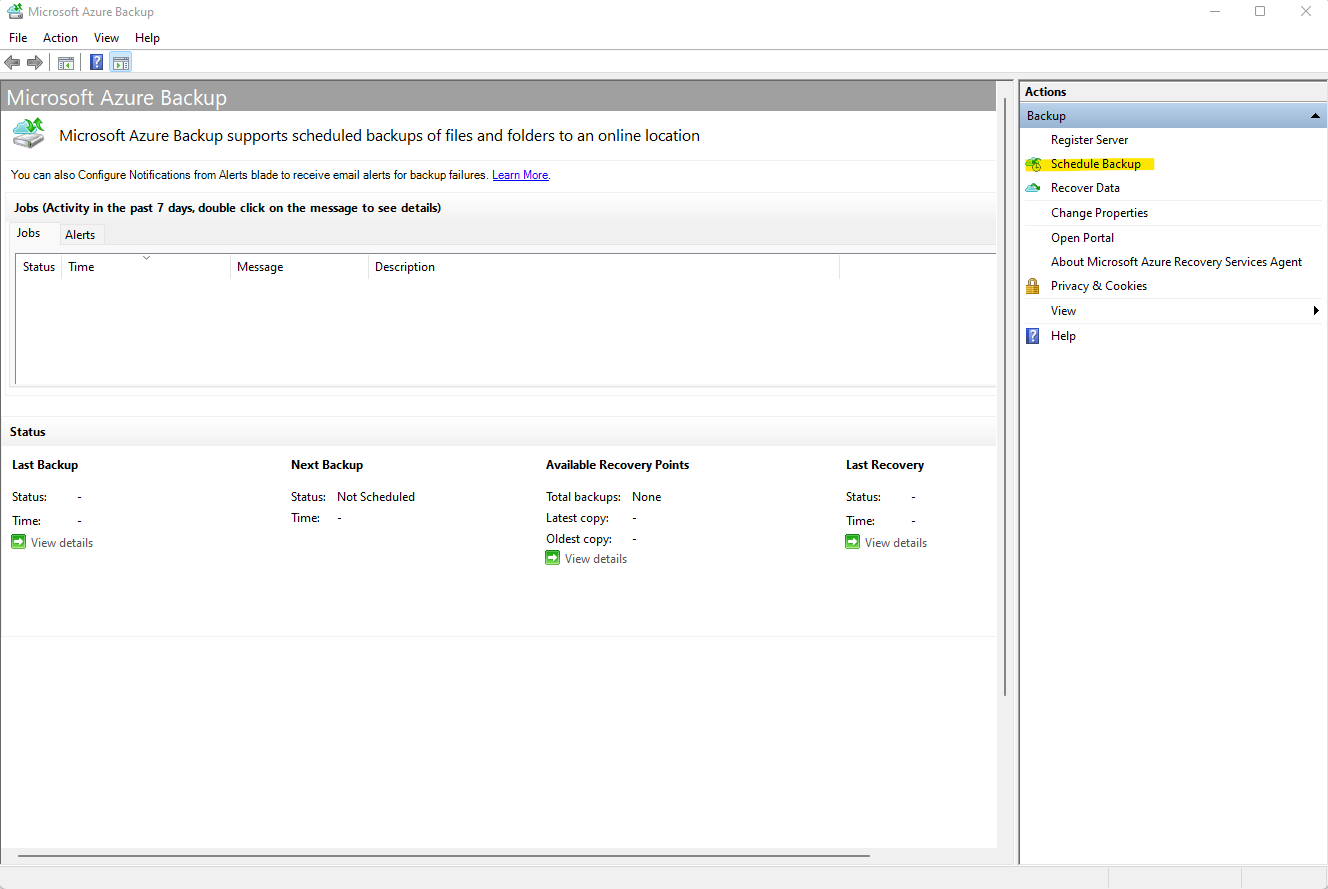Screen dimensions: 1328x889
Task: Open Change Properties action
Action: tap(1099, 213)
